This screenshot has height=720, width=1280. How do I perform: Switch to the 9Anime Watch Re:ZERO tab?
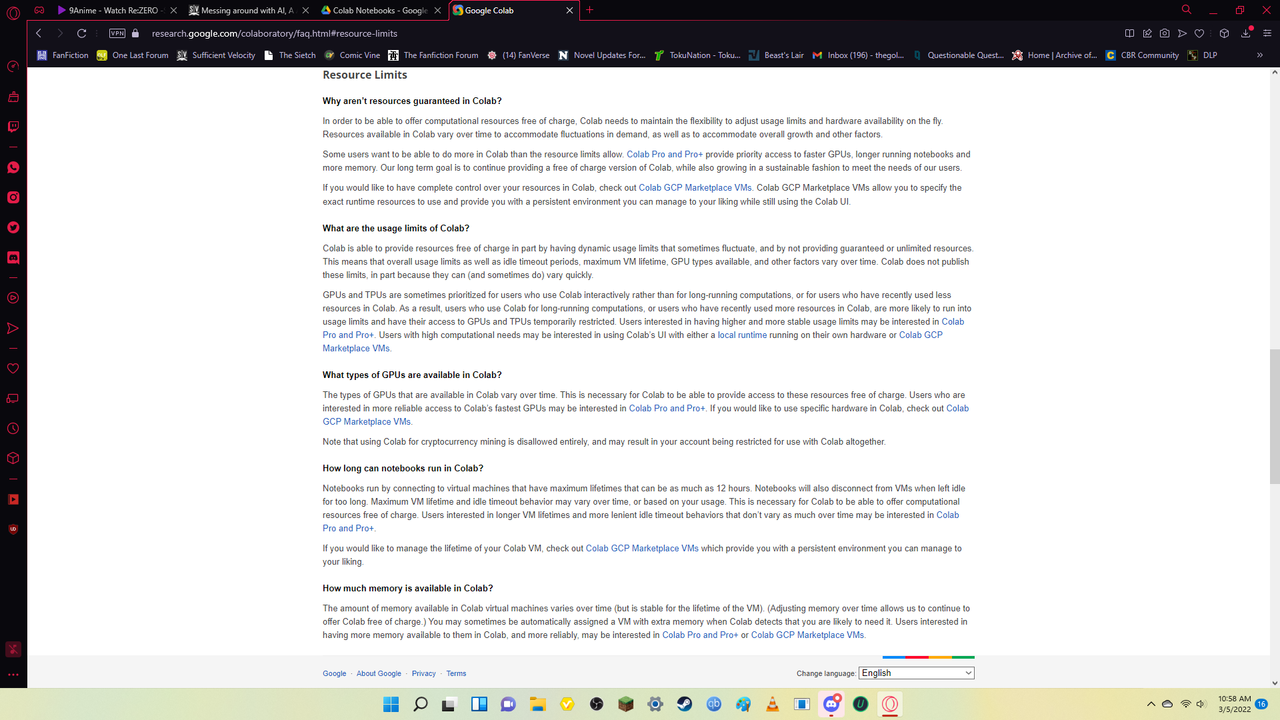(116, 10)
